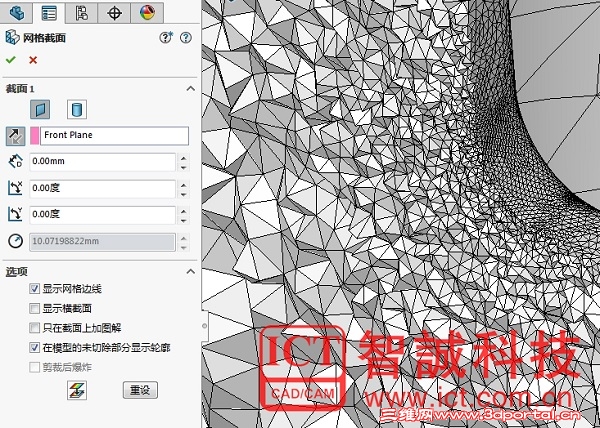
Task: Click the offset distance 0.00mm field
Action: [x=102, y=162]
